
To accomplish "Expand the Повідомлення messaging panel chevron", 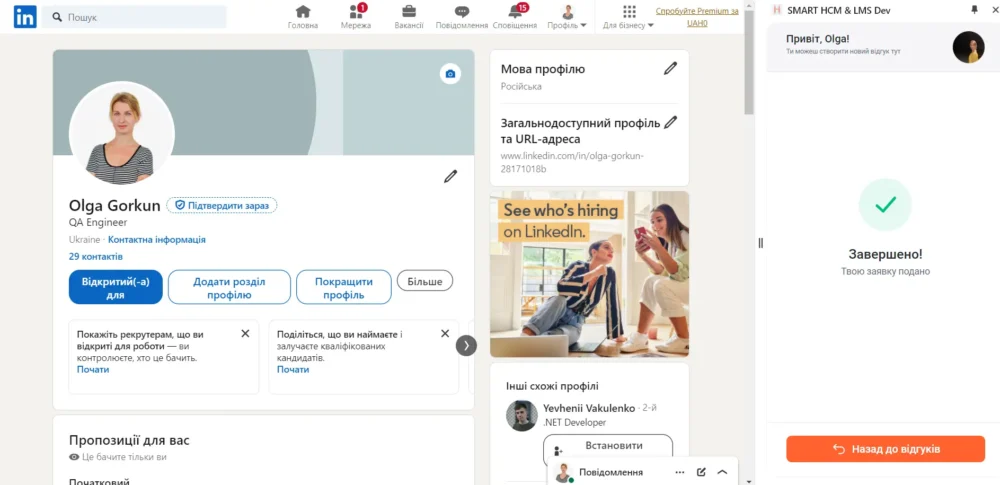I will (x=722, y=472).
